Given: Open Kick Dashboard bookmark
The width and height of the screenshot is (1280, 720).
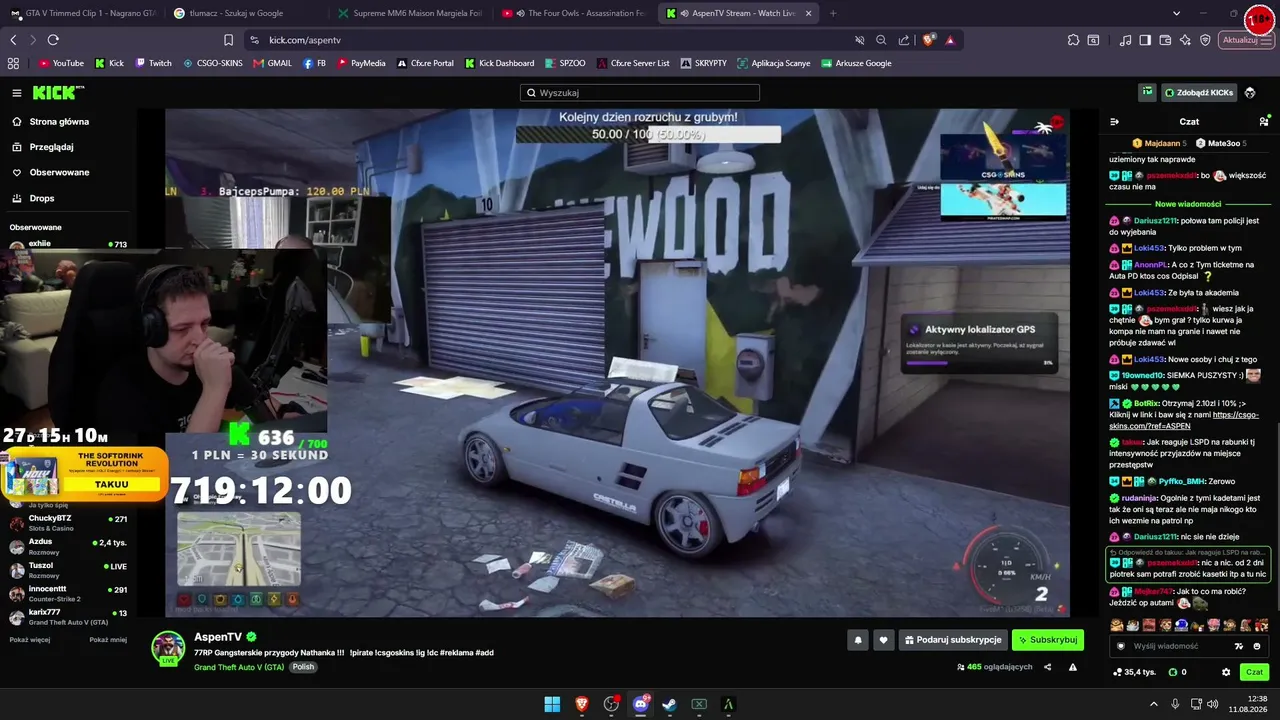Looking at the screenshot, I should click(499, 63).
